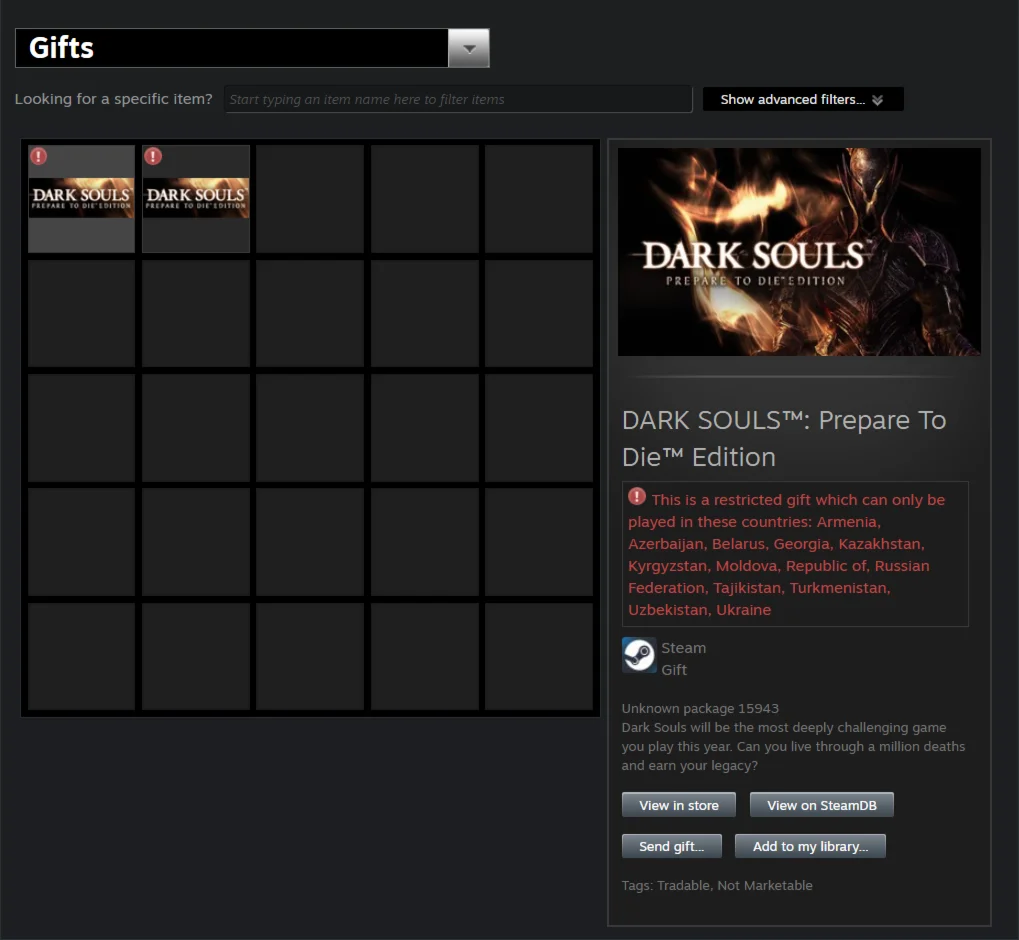The height and width of the screenshot is (940, 1019).
Task: Open the Gifts inventory dropdown arrow
Action: (469, 48)
